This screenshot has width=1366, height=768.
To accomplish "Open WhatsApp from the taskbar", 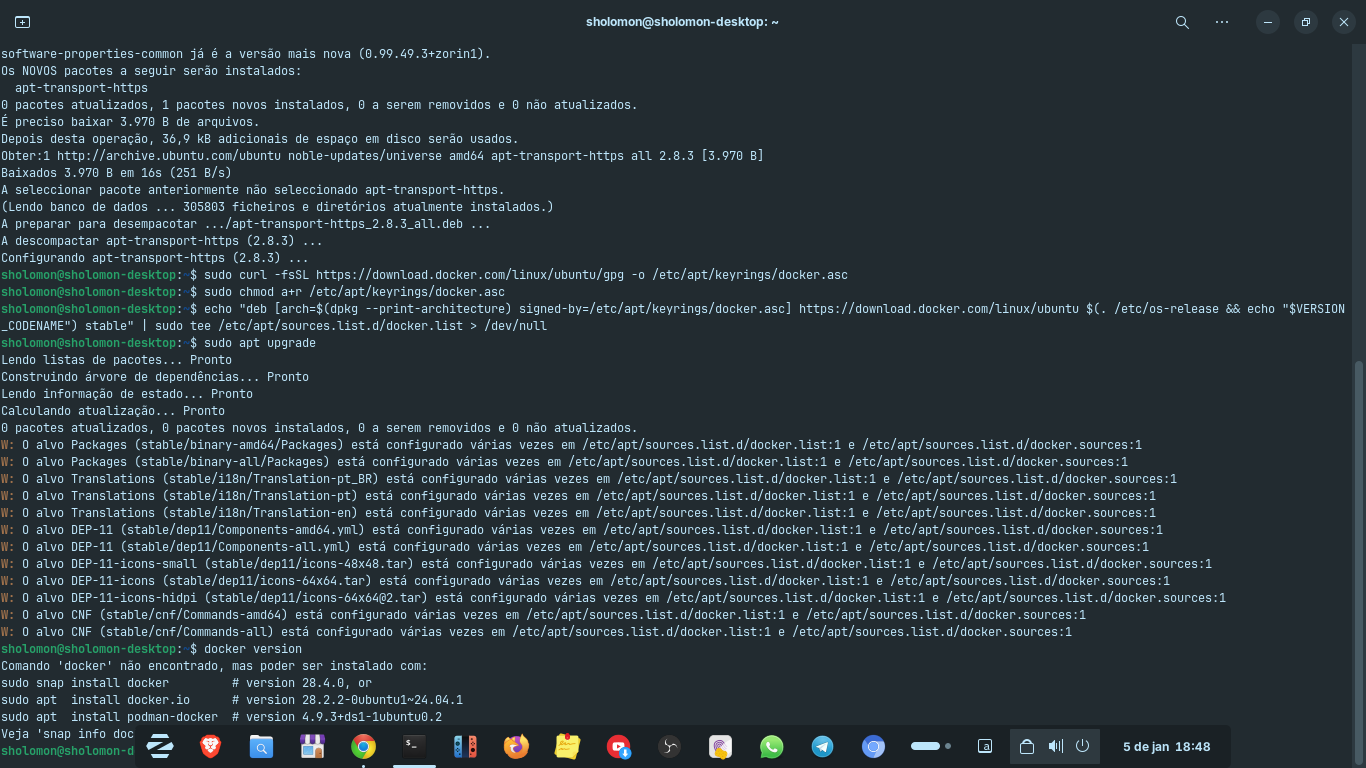I will point(771,746).
